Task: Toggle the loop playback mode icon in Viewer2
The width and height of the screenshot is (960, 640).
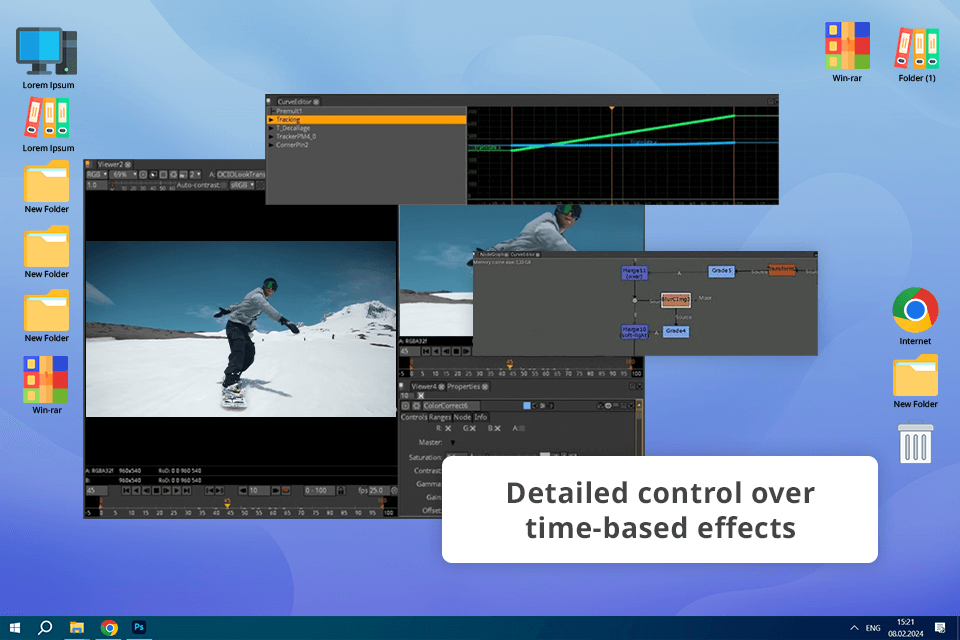Action: 285,491
